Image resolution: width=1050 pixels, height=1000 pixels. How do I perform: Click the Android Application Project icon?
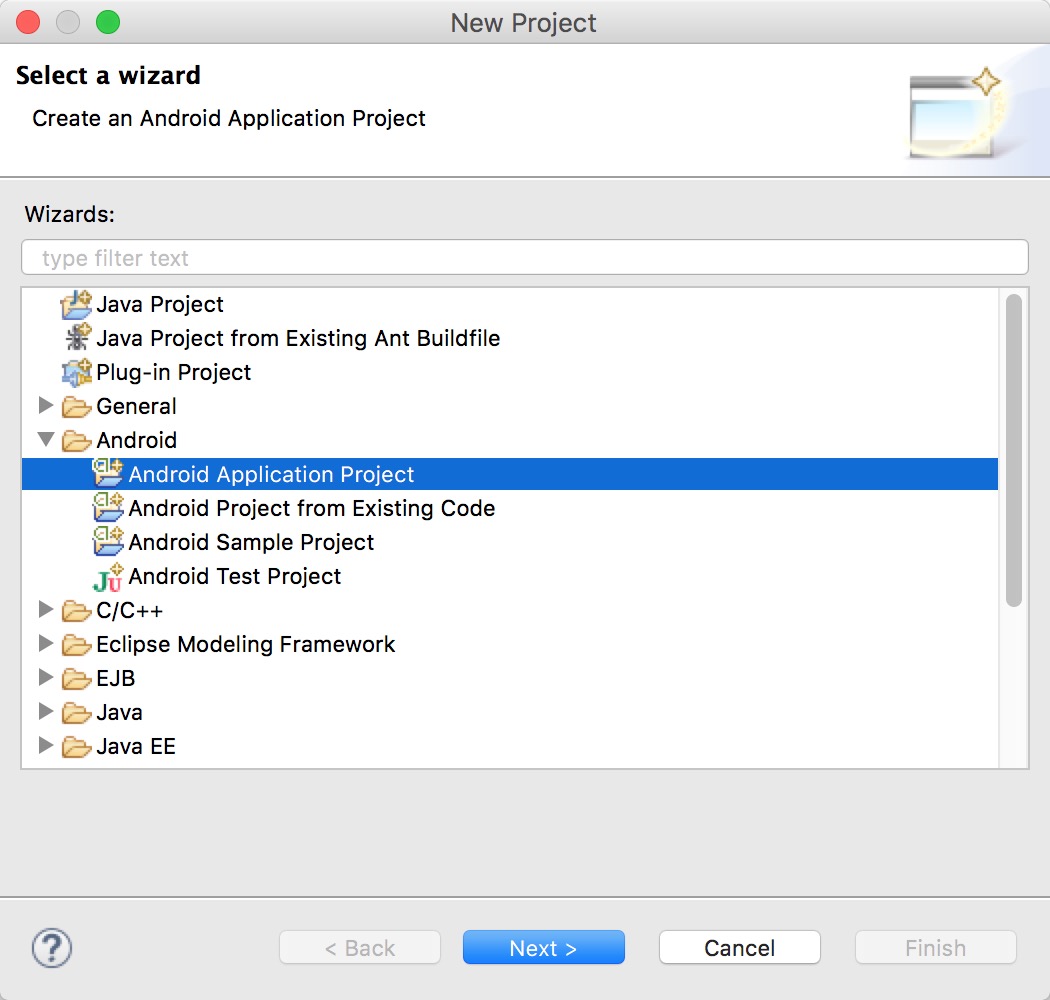click(108, 474)
